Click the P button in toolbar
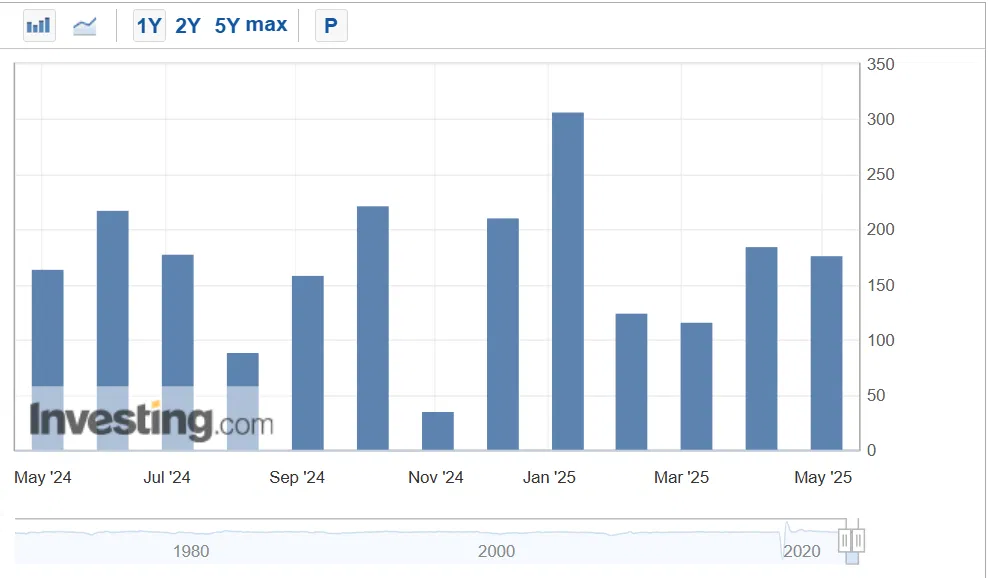Viewport: 988px width, 578px height. (x=331, y=26)
